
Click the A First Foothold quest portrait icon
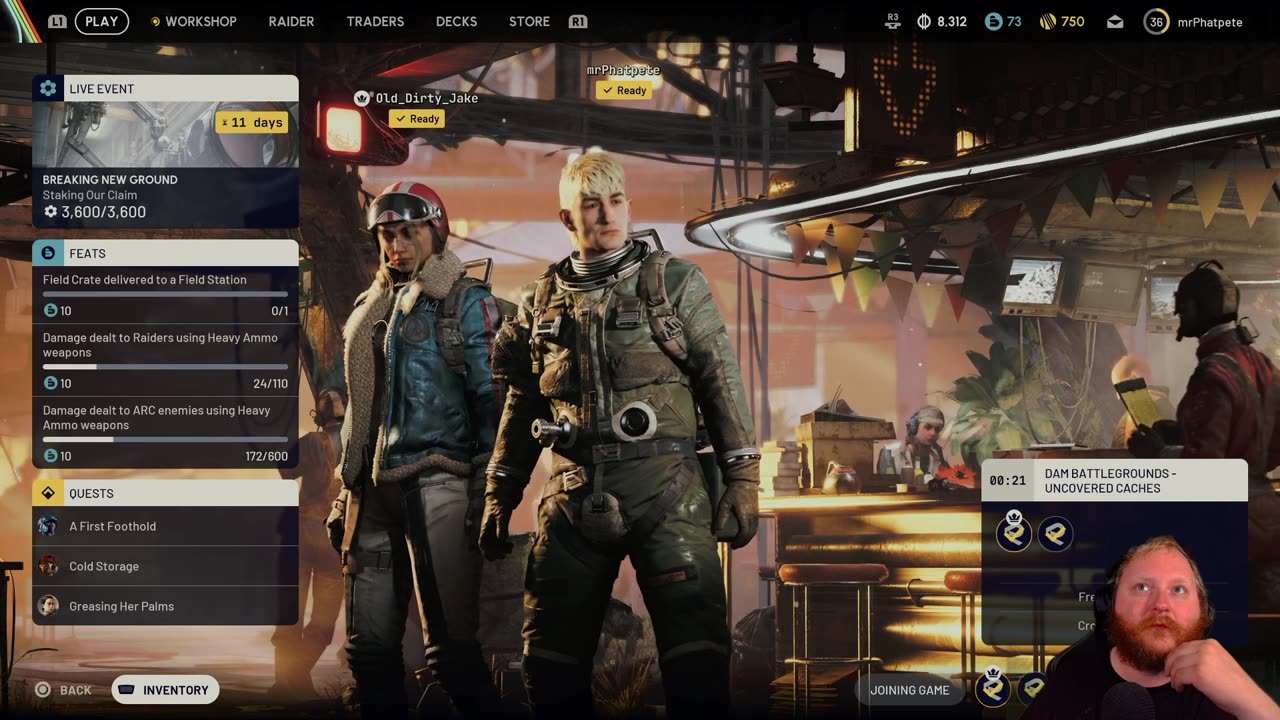click(x=48, y=526)
